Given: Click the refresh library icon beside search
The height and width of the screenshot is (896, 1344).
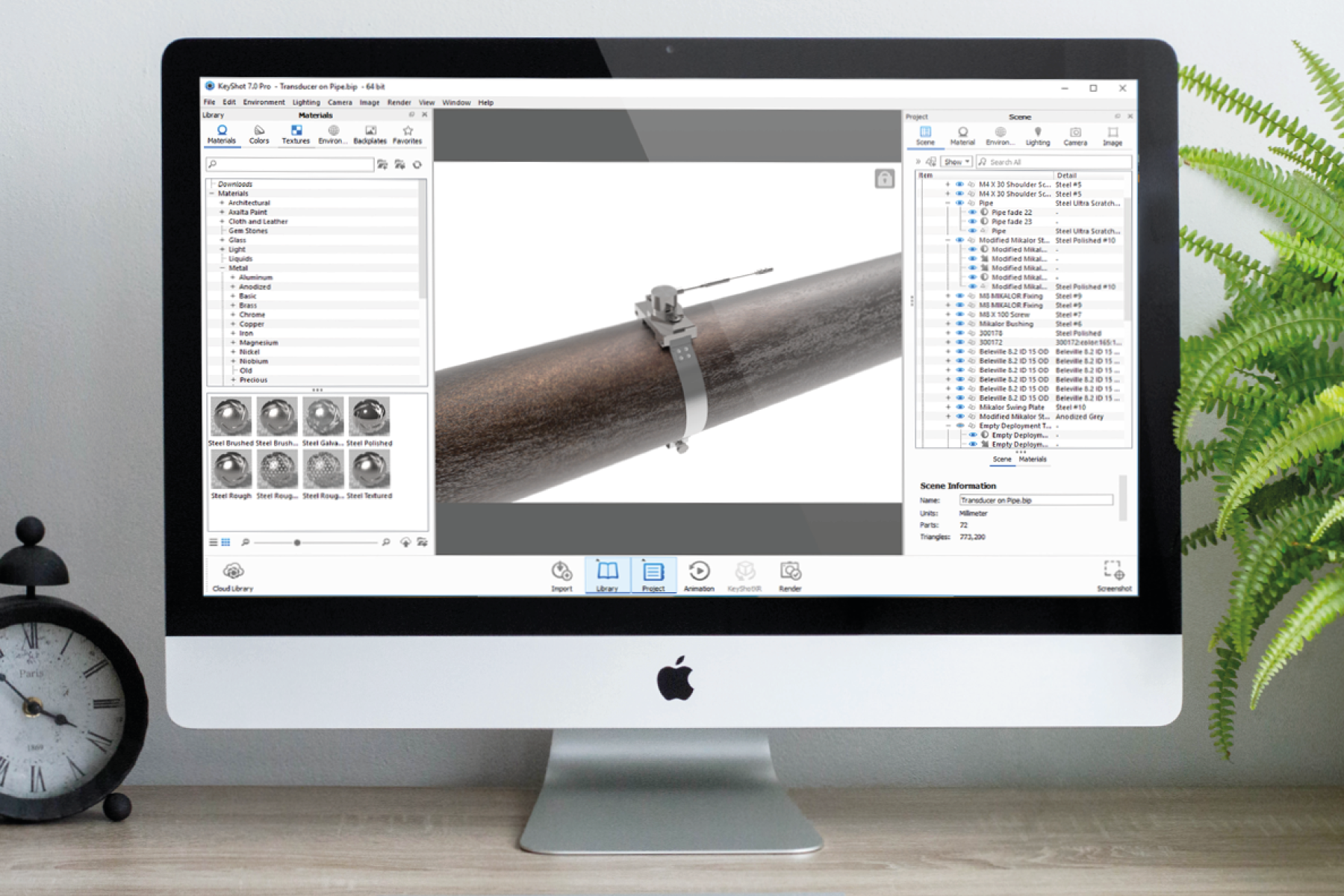Looking at the screenshot, I should (x=417, y=164).
